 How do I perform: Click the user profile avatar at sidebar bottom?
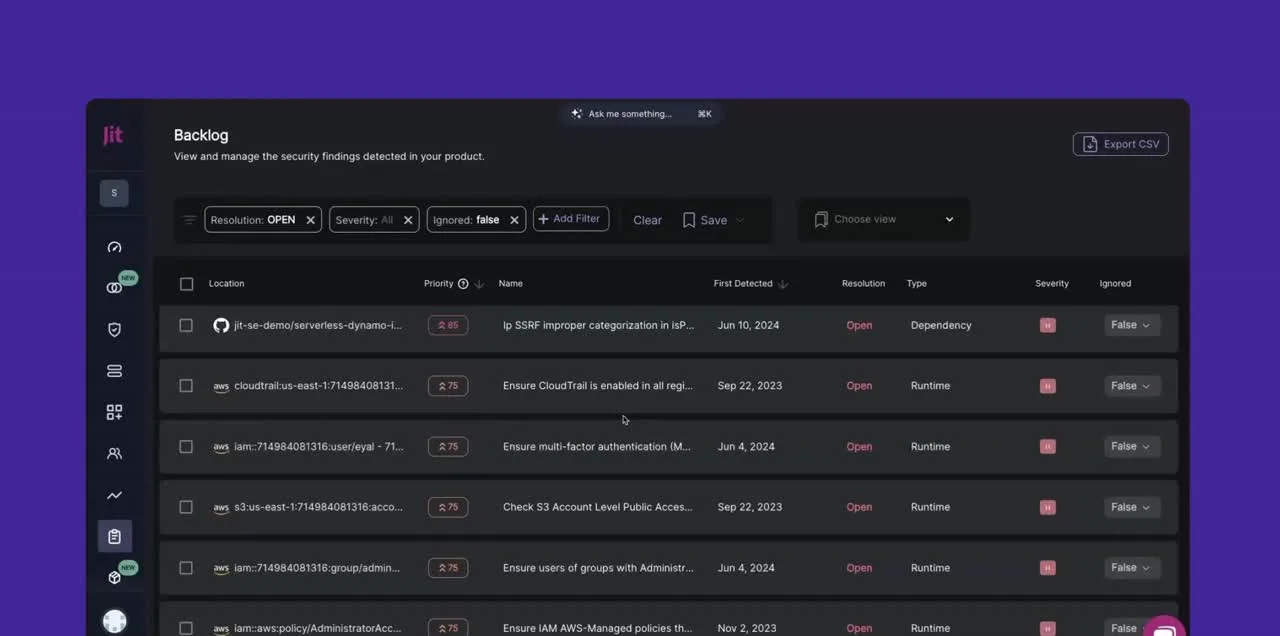pyautogui.click(x=114, y=621)
